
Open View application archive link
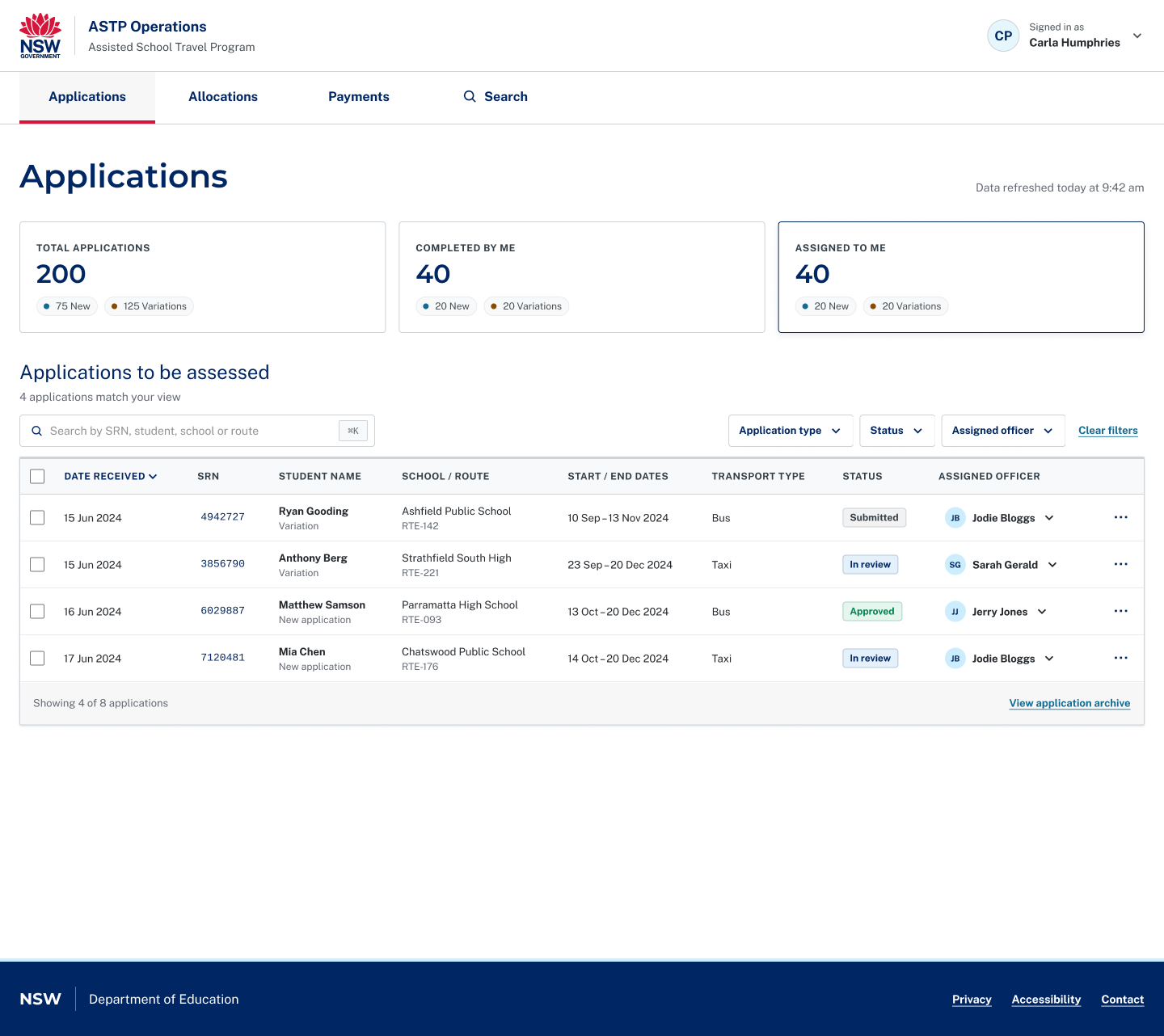pyautogui.click(x=1069, y=703)
